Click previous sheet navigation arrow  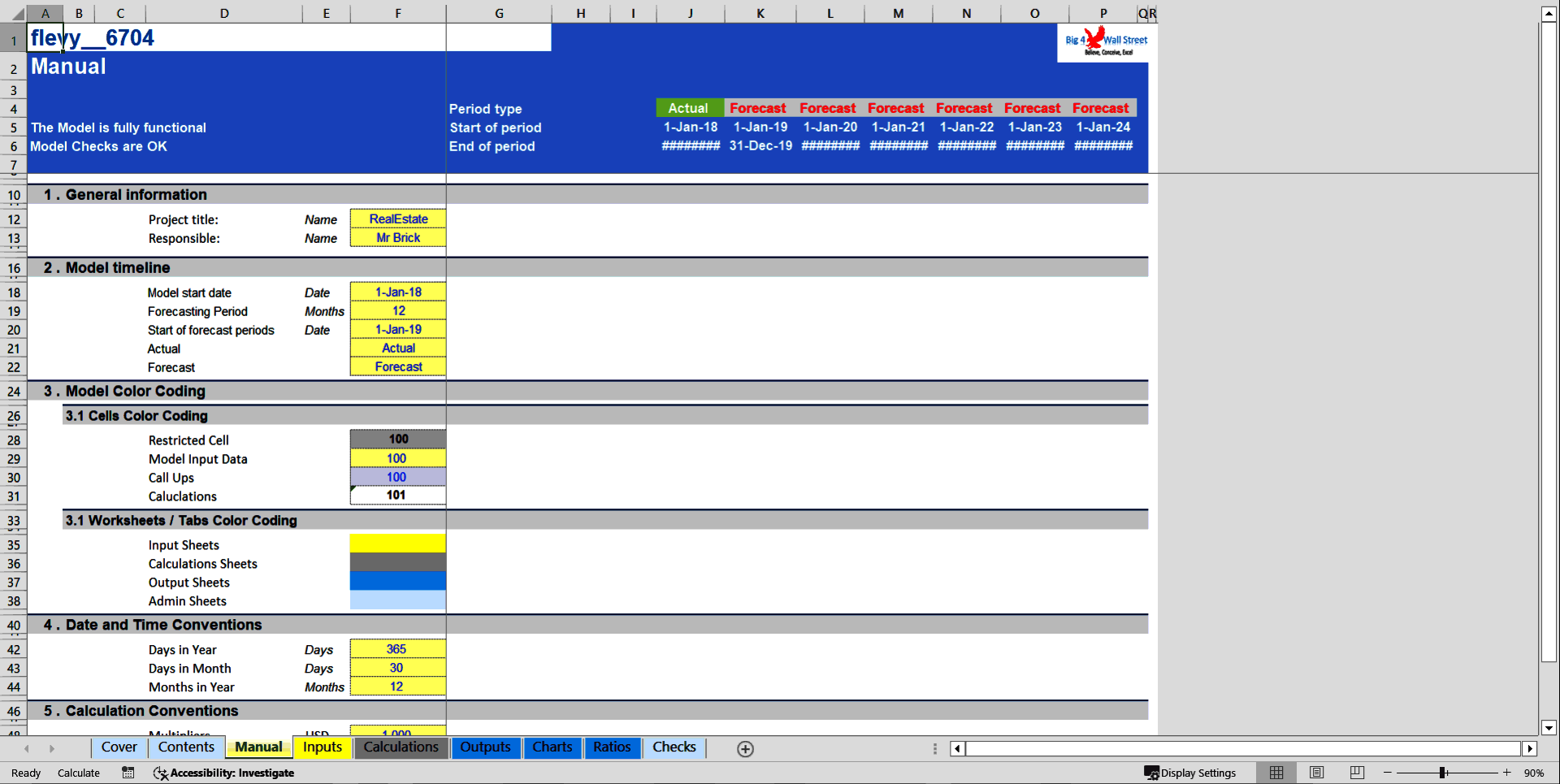point(26,748)
